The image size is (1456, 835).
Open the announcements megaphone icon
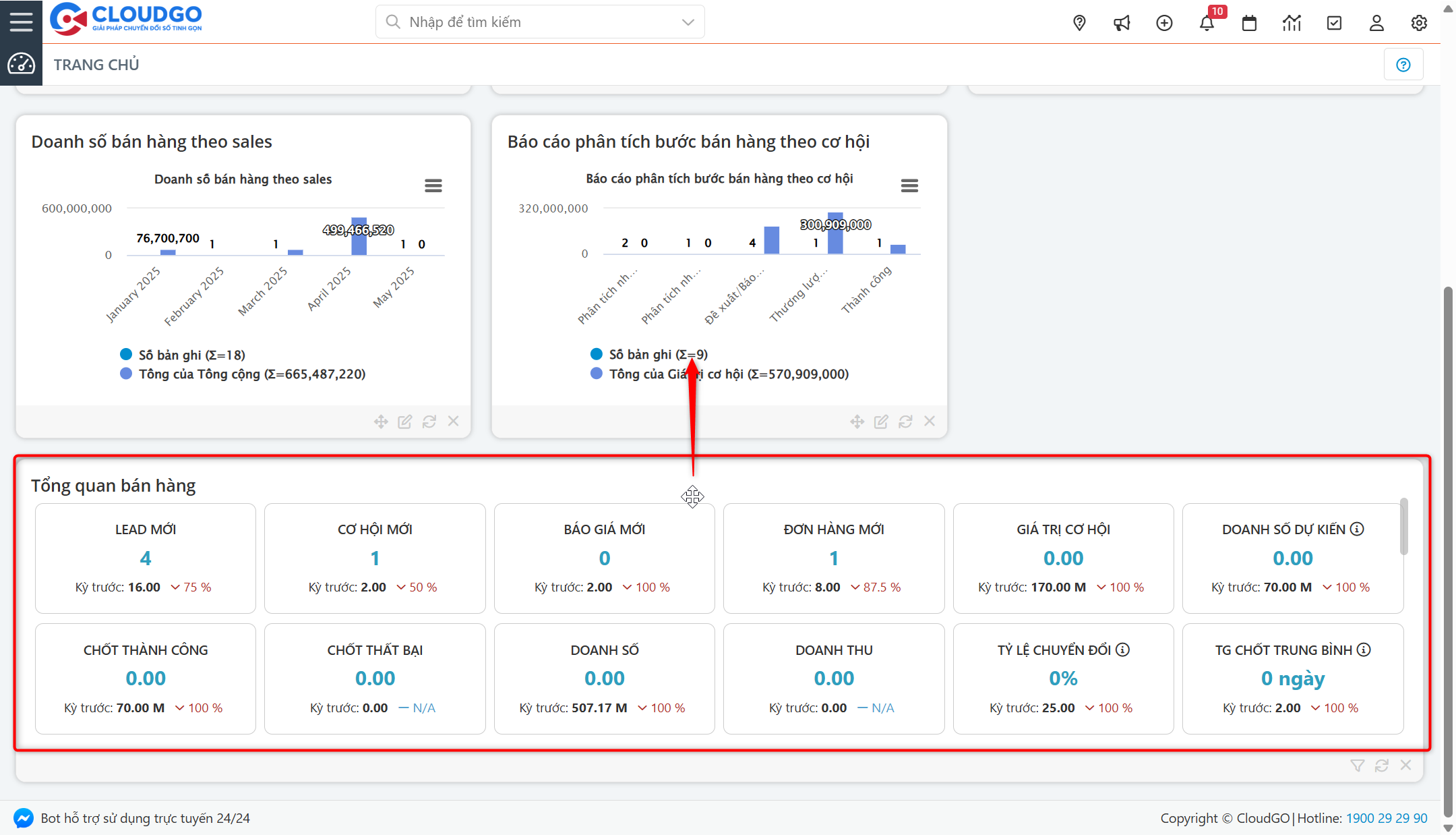click(x=1122, y=23)
